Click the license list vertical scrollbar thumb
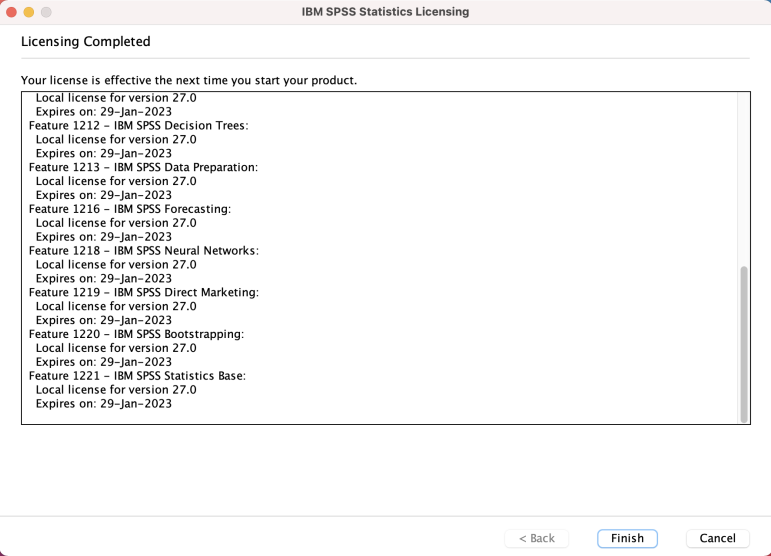This screenshot has height=556, width=771. [744, 344]
